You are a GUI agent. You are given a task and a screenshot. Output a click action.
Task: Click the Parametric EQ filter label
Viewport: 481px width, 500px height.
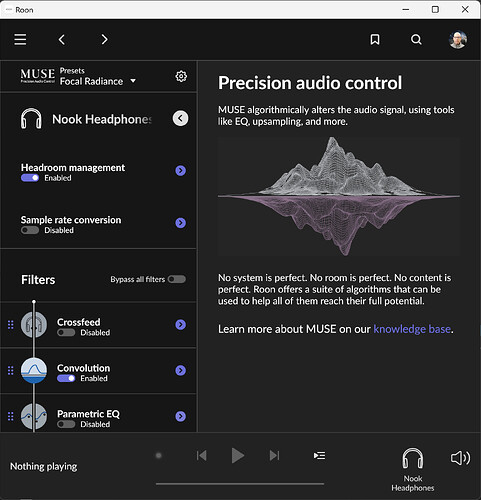(88, 414)
